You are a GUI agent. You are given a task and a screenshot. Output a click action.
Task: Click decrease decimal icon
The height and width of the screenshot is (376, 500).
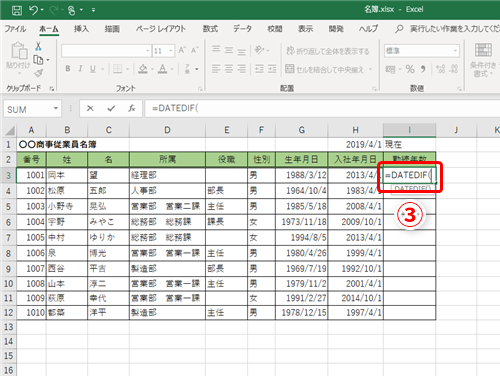454,69
